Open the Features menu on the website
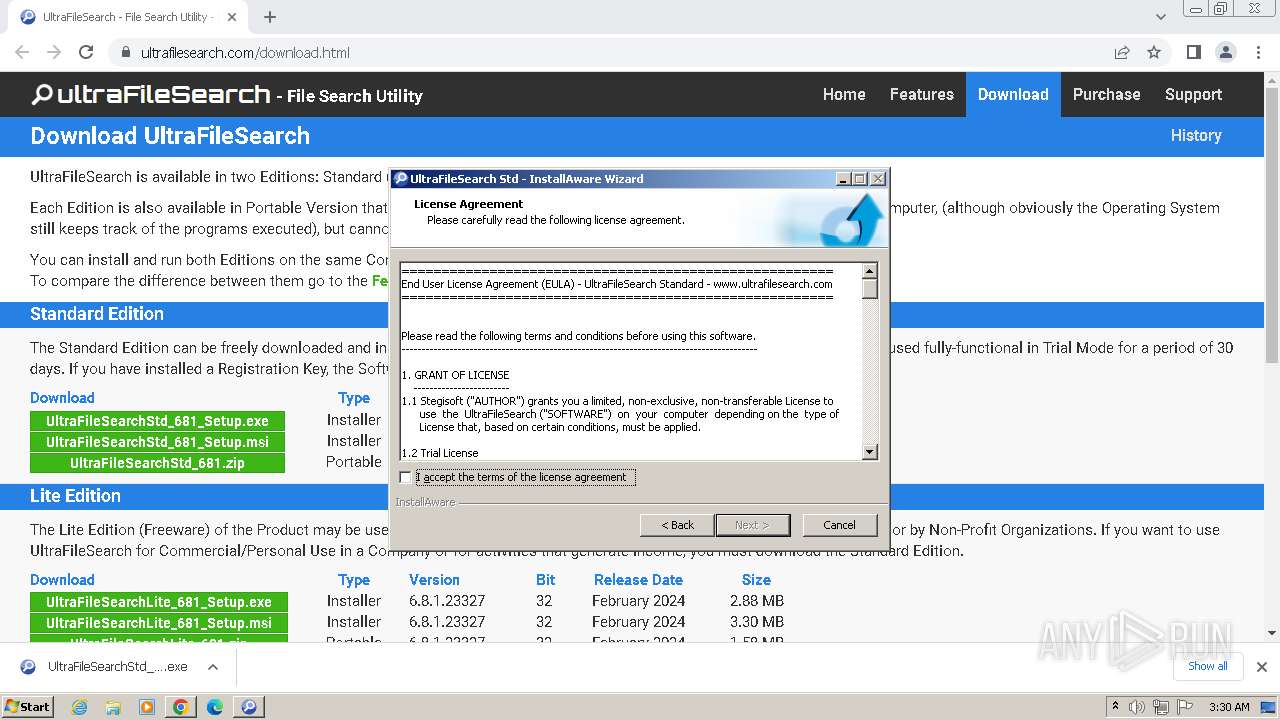 [922, 94]
